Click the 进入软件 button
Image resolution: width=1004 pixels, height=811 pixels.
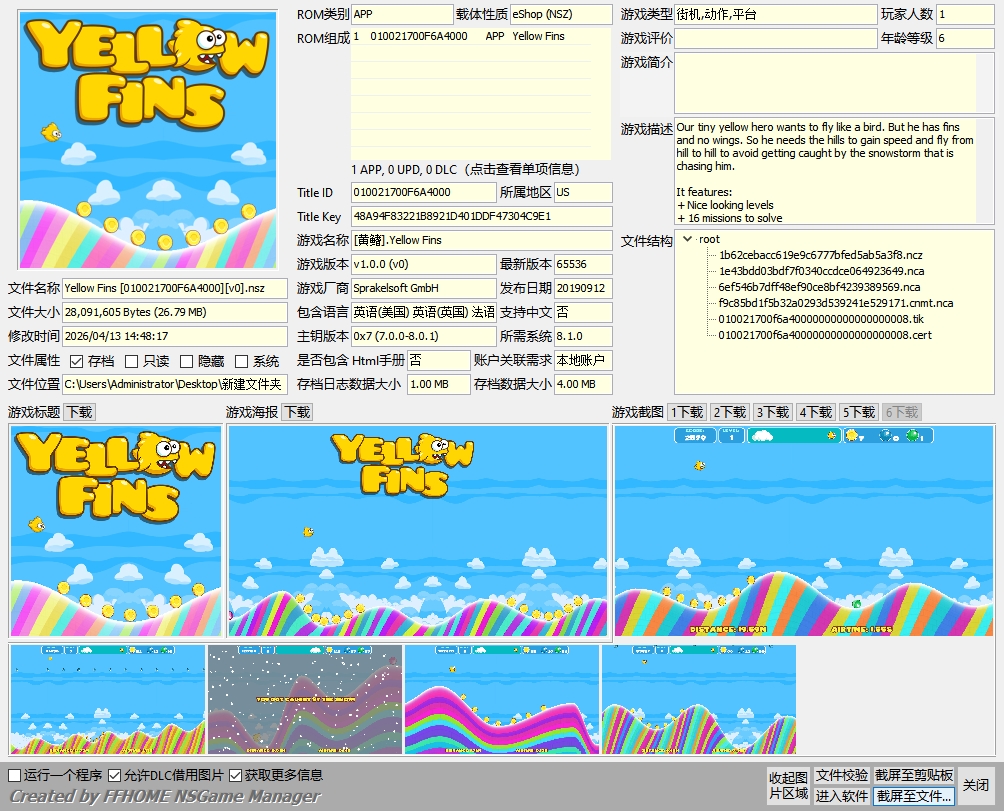841,796
